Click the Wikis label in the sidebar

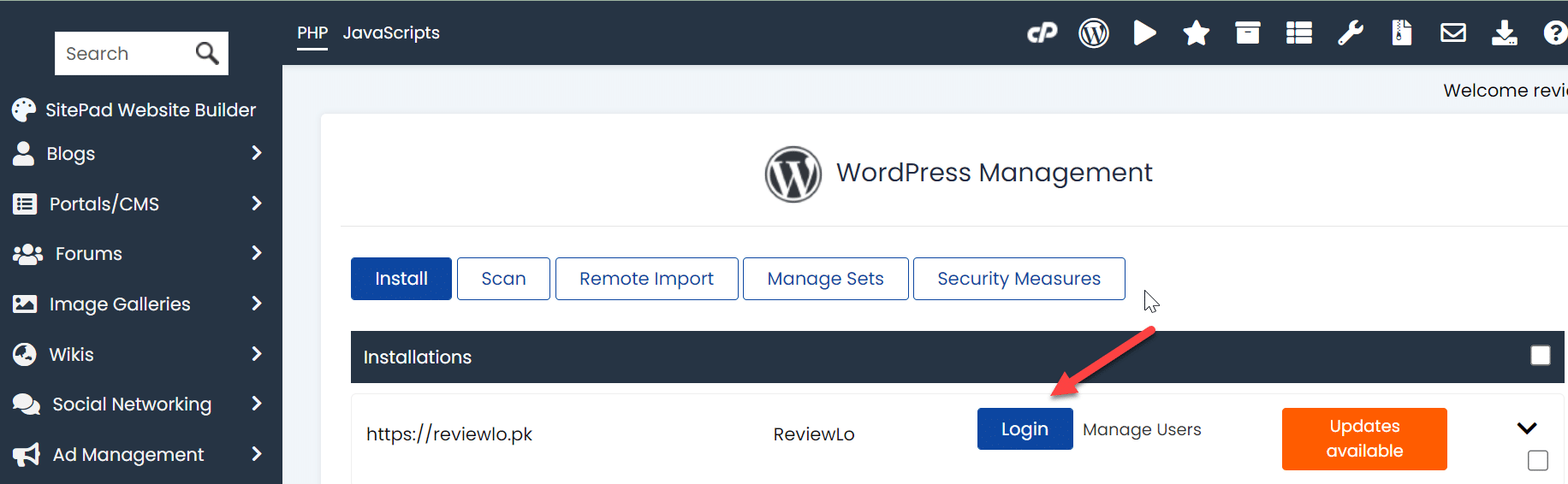click(71, 354)
